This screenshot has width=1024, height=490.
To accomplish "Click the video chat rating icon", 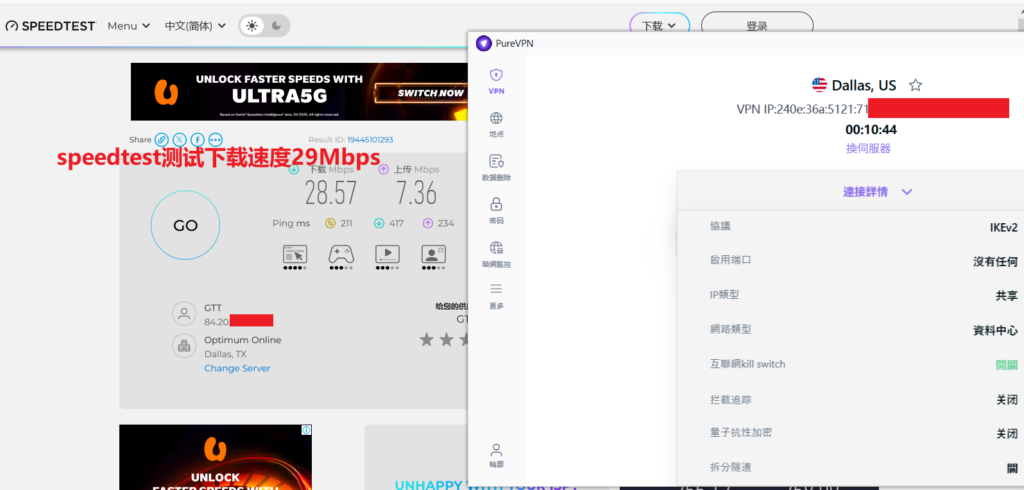I will click(x=433, y=255).
